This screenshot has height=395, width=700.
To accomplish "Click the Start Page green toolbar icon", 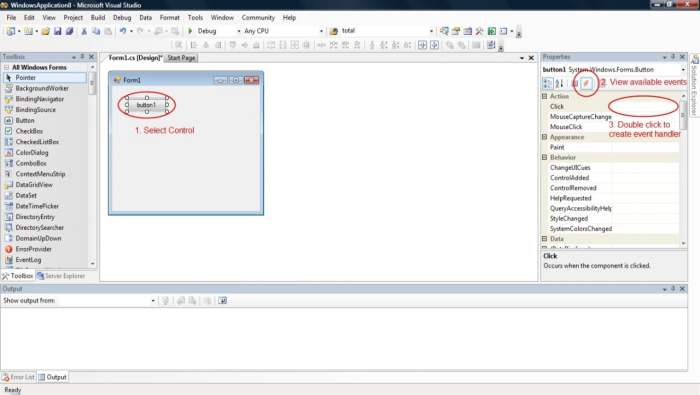I will click(x=492, y=31).
